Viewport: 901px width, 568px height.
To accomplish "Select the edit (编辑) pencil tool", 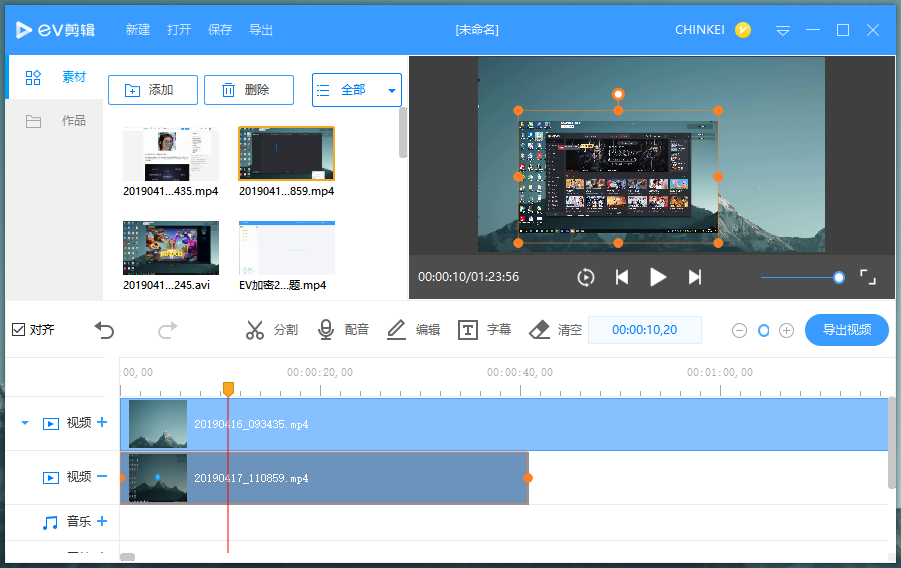I will pos(413,330).
